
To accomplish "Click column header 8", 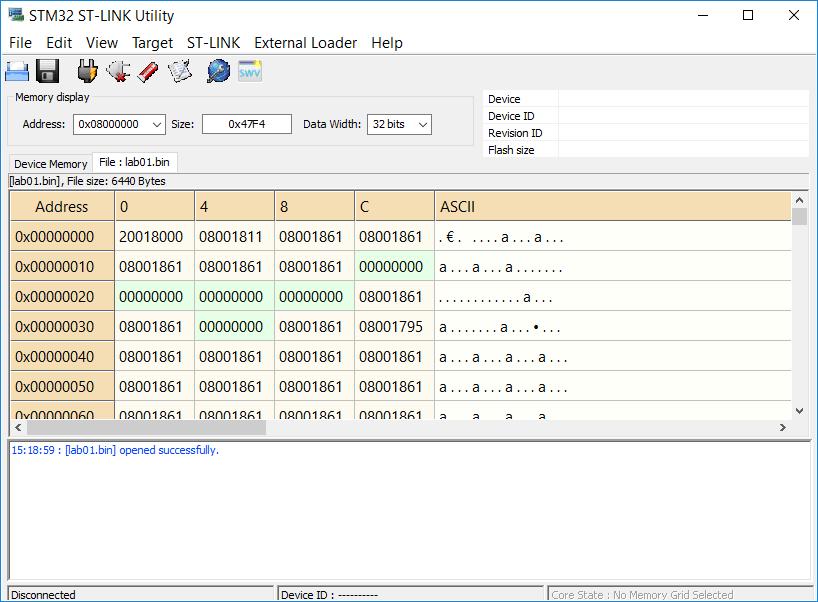I will point(315,207).
